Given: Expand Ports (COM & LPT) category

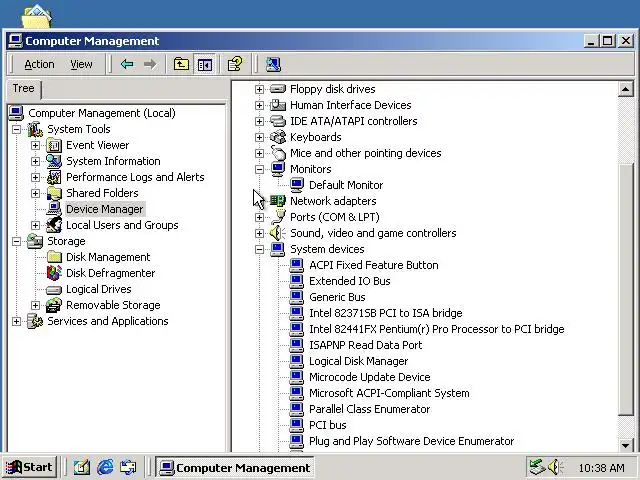Looking at the screenshot, I should click(x=259, y=217).
